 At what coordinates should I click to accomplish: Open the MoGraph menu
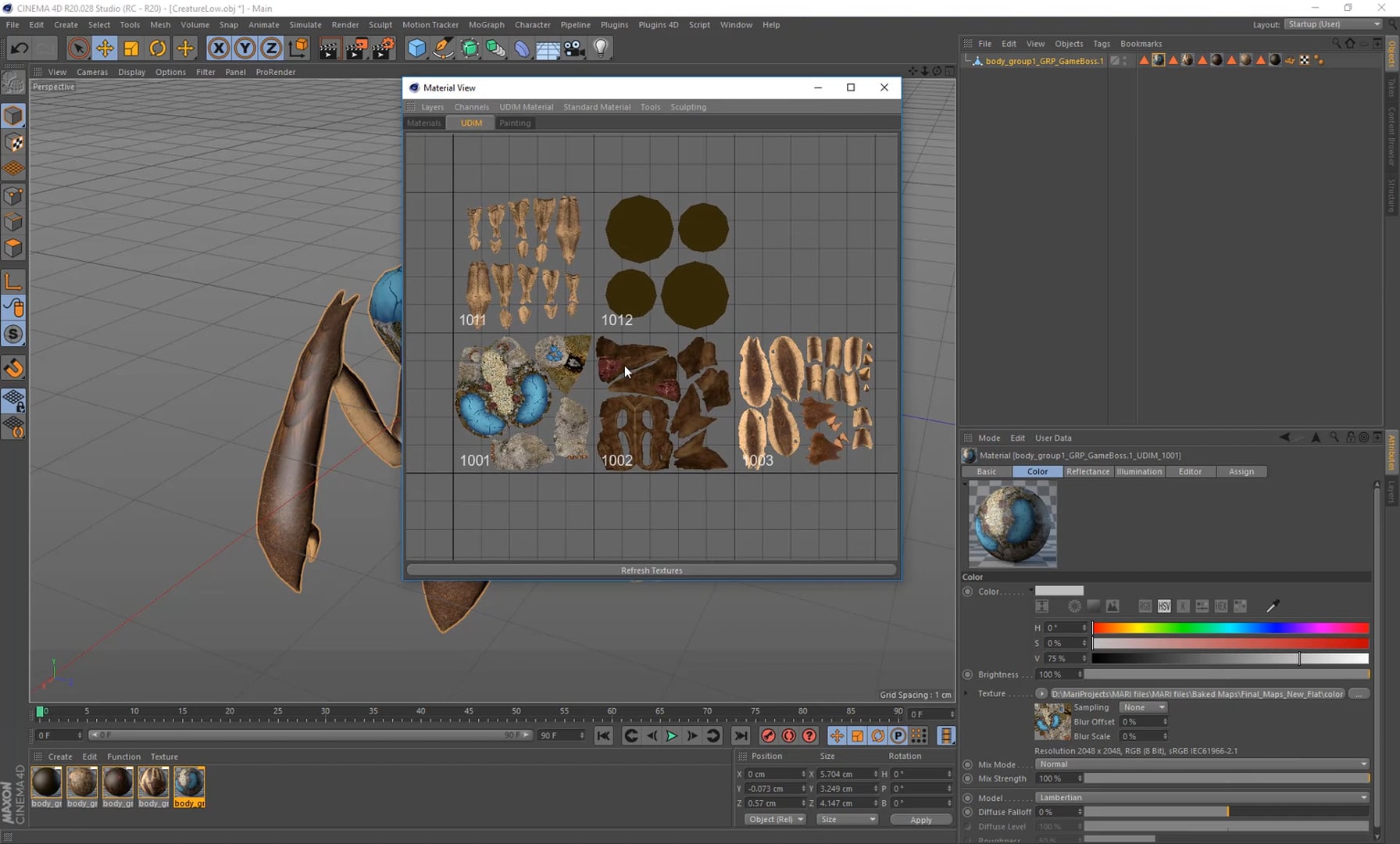(486, 24)
